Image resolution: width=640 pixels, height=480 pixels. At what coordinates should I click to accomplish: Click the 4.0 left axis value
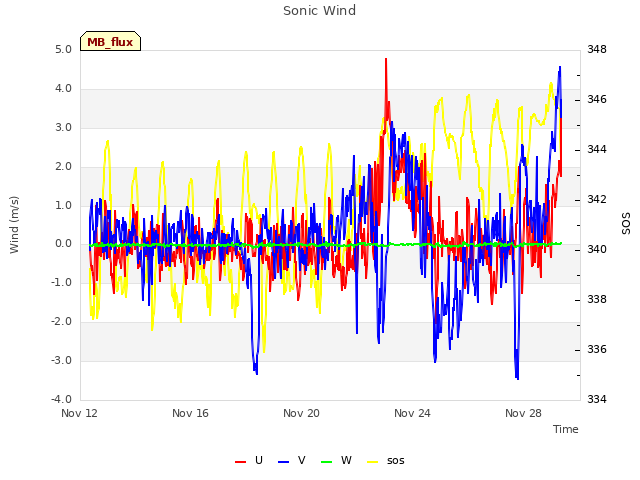click(x=63, y=88)
